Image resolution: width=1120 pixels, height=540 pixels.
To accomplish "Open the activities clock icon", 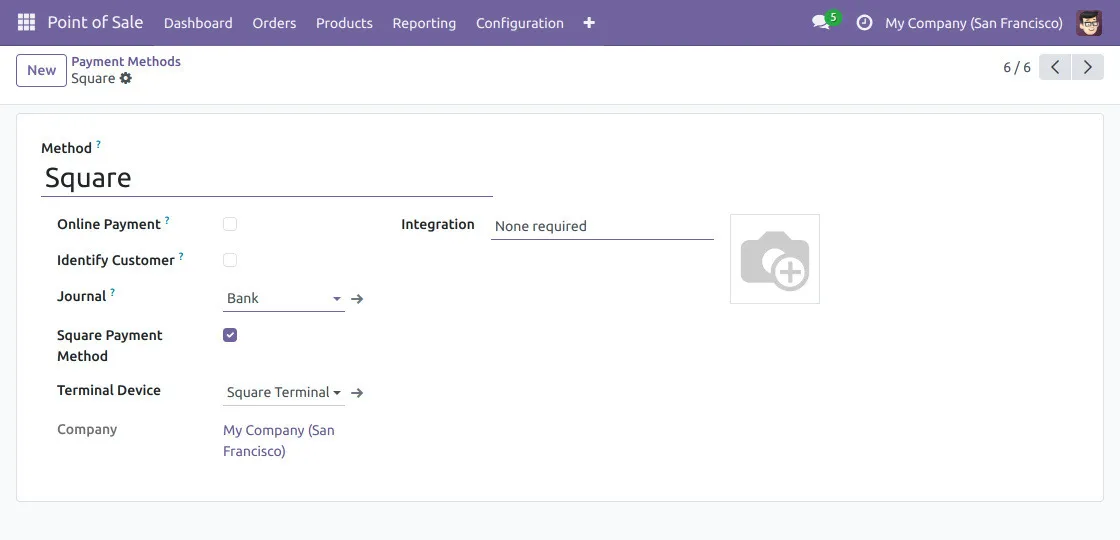I will click(x=864, y=23).
